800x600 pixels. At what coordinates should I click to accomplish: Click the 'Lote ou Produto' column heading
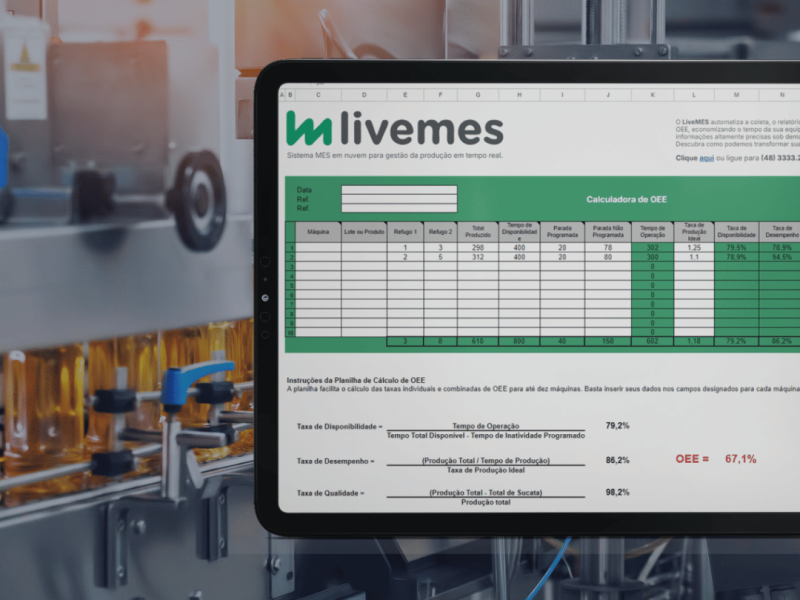[364, 232]
